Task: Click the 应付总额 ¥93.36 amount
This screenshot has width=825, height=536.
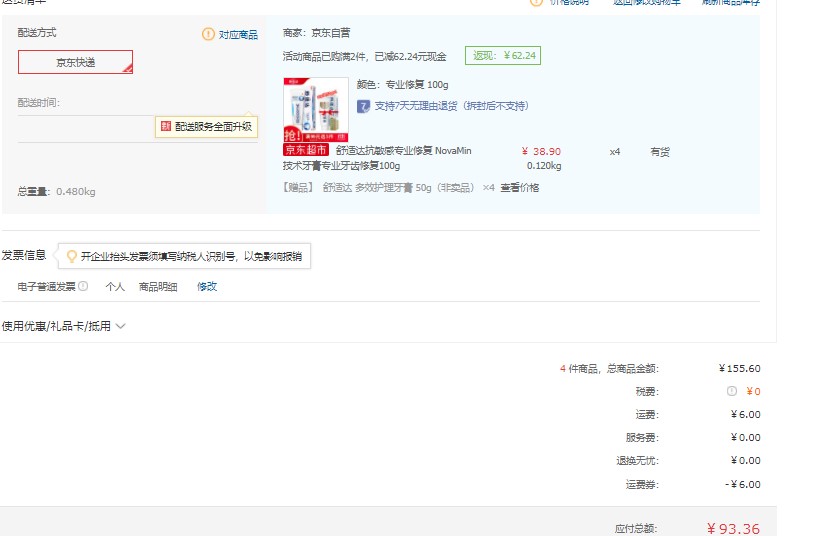Action: coord(733,528)
